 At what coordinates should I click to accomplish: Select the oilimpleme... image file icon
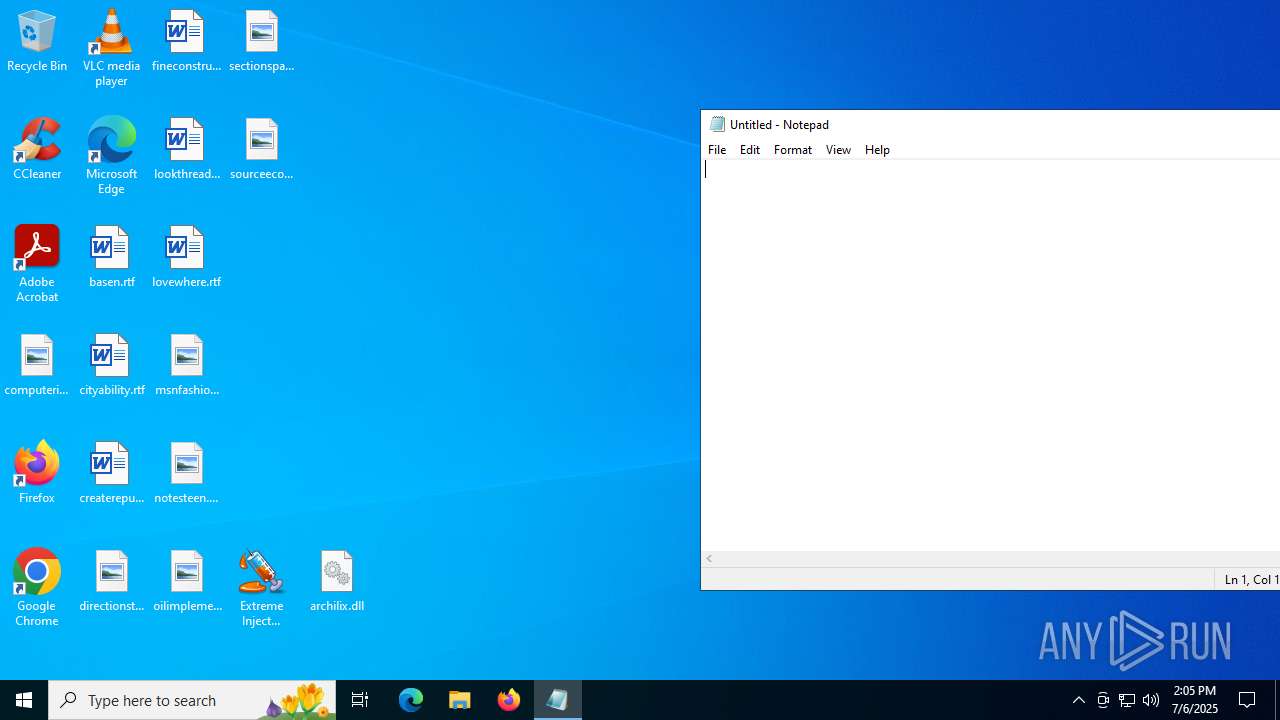point(186,582)
